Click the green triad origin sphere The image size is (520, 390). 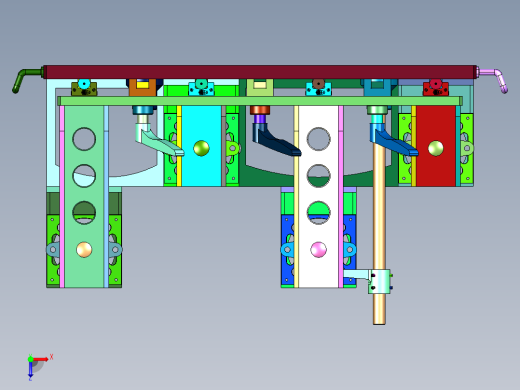click(30, 359)
